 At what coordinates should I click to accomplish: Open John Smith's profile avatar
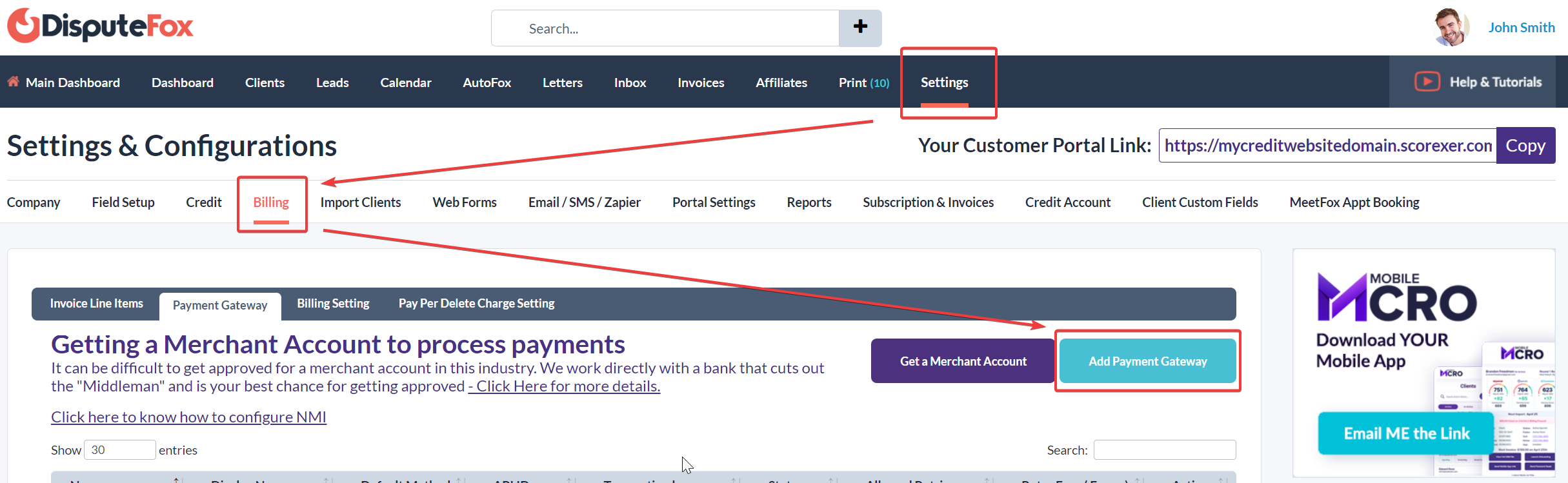point(1449,27)
